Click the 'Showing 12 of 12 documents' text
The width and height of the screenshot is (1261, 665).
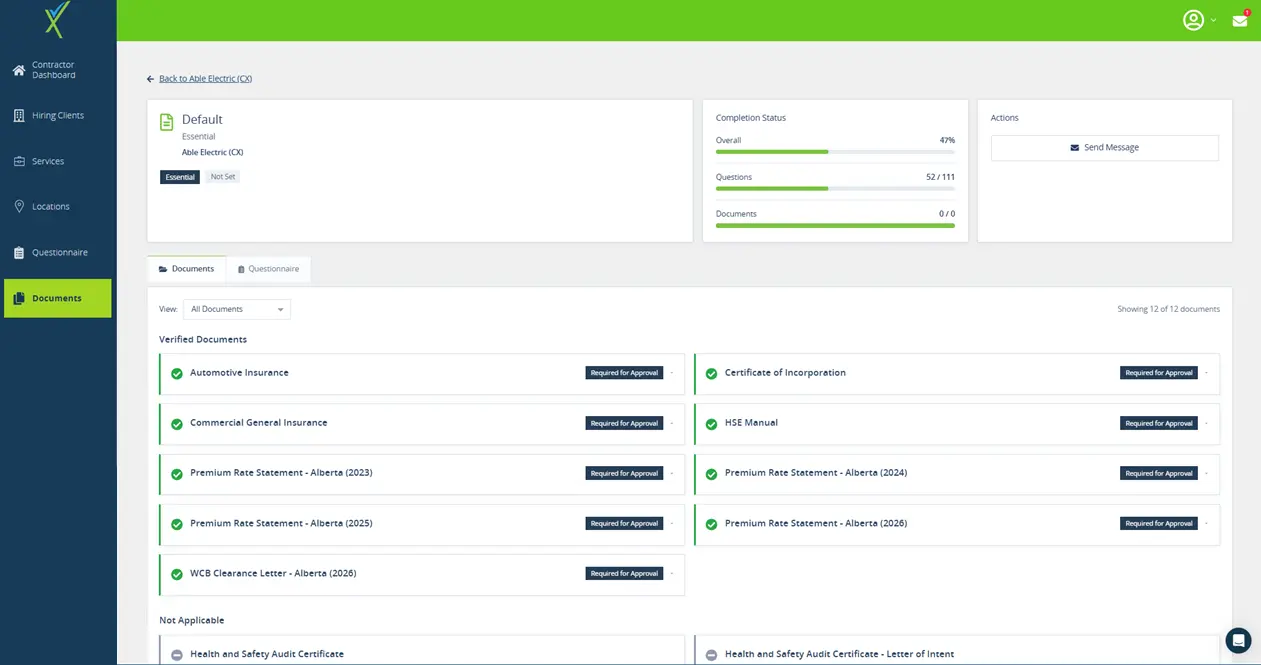(1168, 309)
